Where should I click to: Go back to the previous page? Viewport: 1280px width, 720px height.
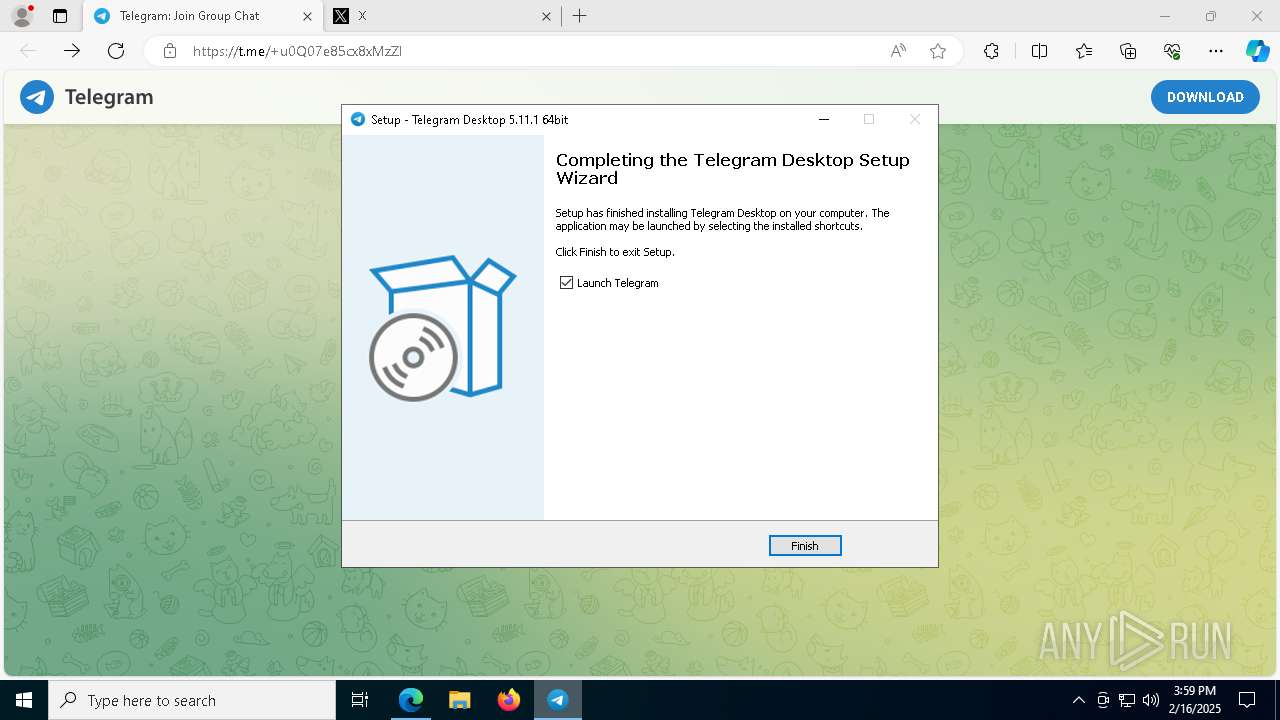[28, 51]
